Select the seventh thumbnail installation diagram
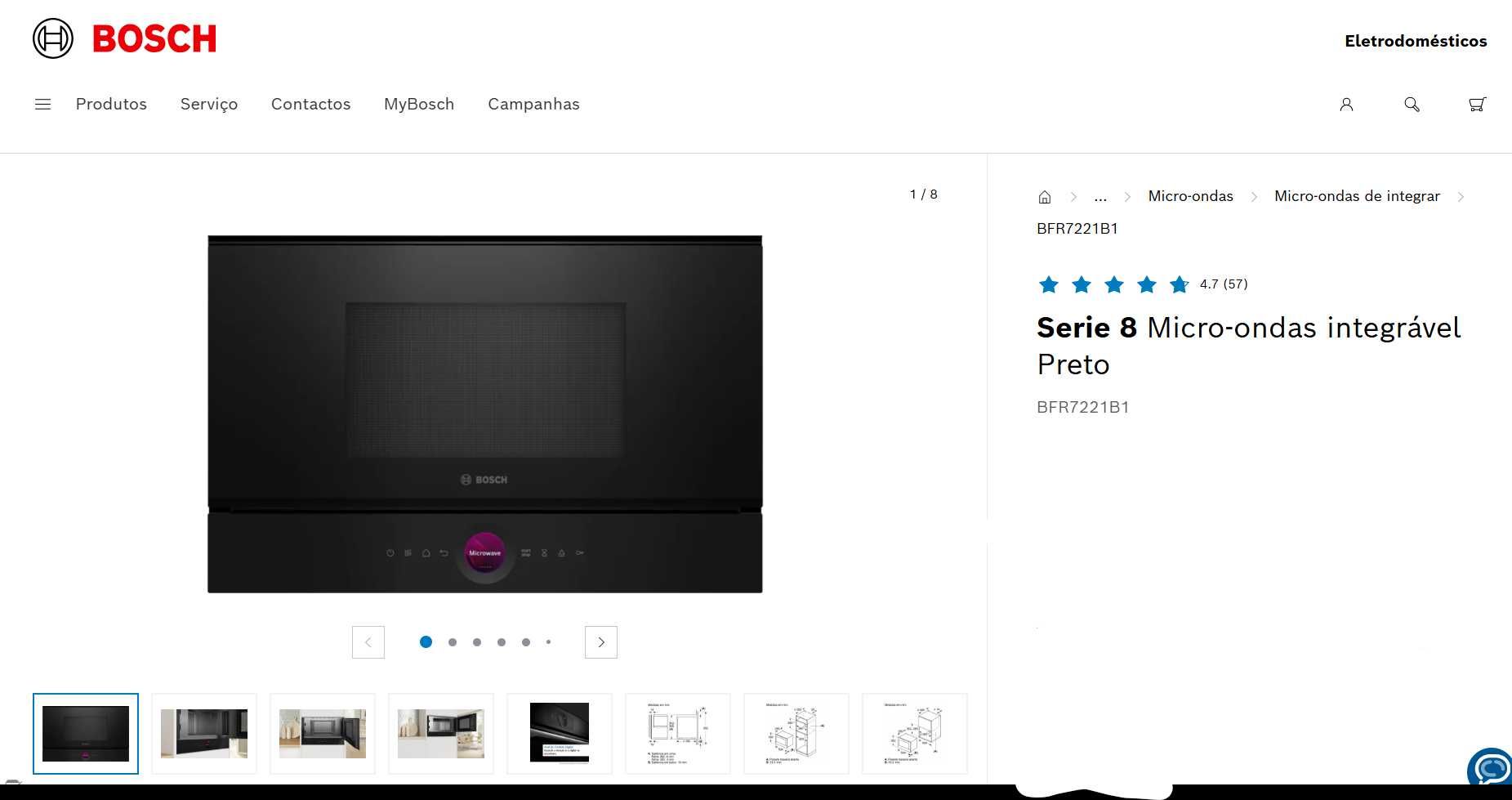Viewport: 1512px width, 800px height. (x=796, y=734)
